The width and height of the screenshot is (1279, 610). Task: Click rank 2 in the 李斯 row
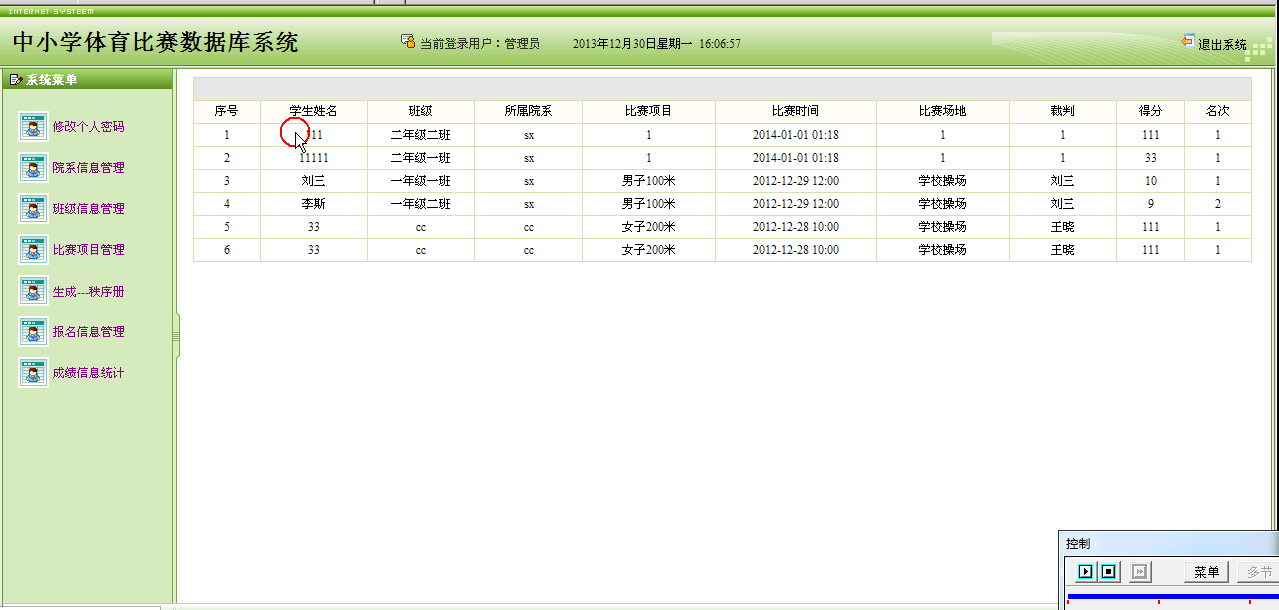coord(1218,204)
